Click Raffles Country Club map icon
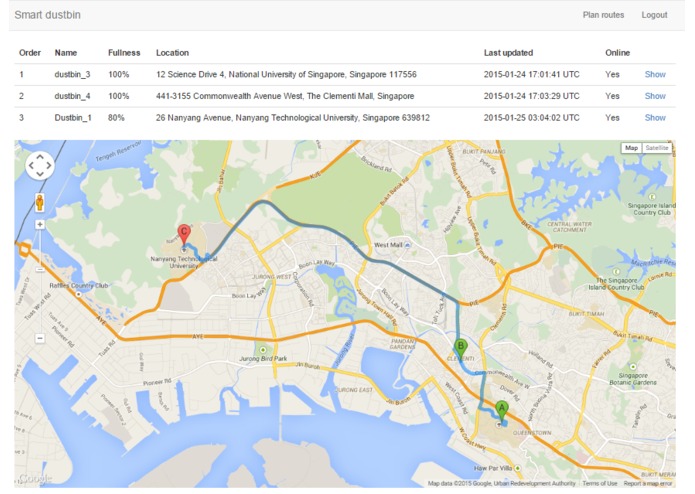The width and height of the screenshot is (695, 494). tap(78, 294)
